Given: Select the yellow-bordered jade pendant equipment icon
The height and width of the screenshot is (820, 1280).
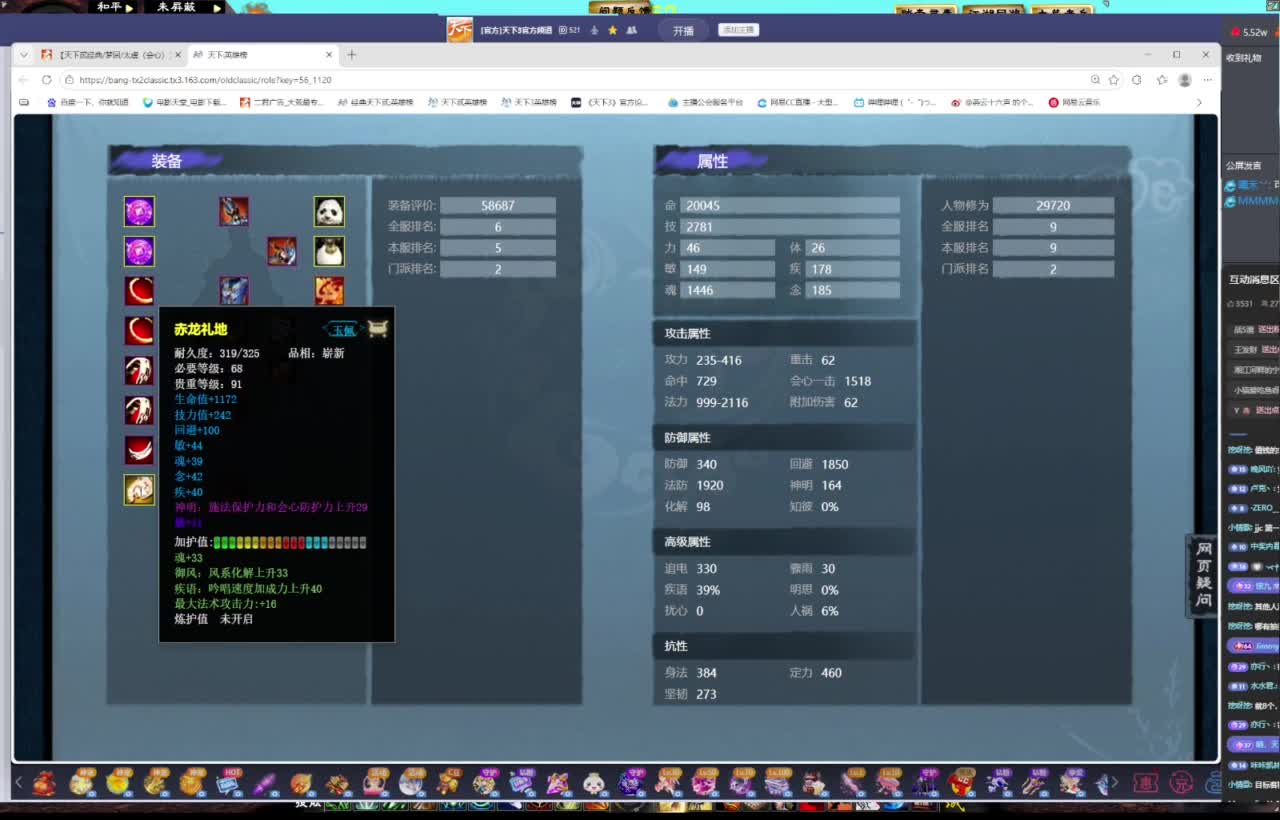Looking at the screenshot, I should pyautogui.click(x=139, y=489).
